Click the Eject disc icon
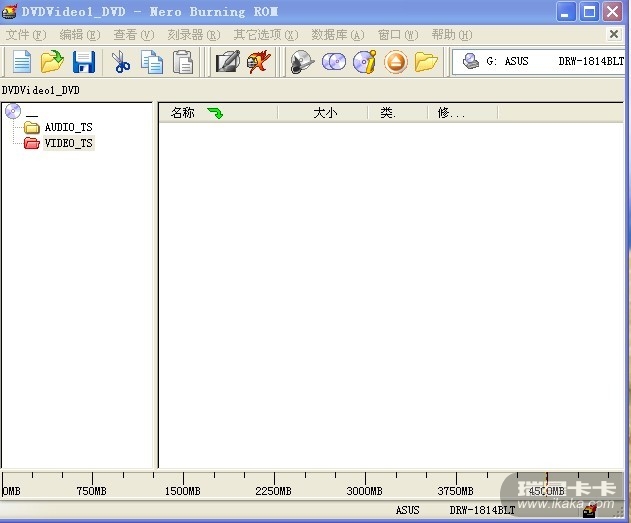 pyautogui.click(x=395, y=62)
